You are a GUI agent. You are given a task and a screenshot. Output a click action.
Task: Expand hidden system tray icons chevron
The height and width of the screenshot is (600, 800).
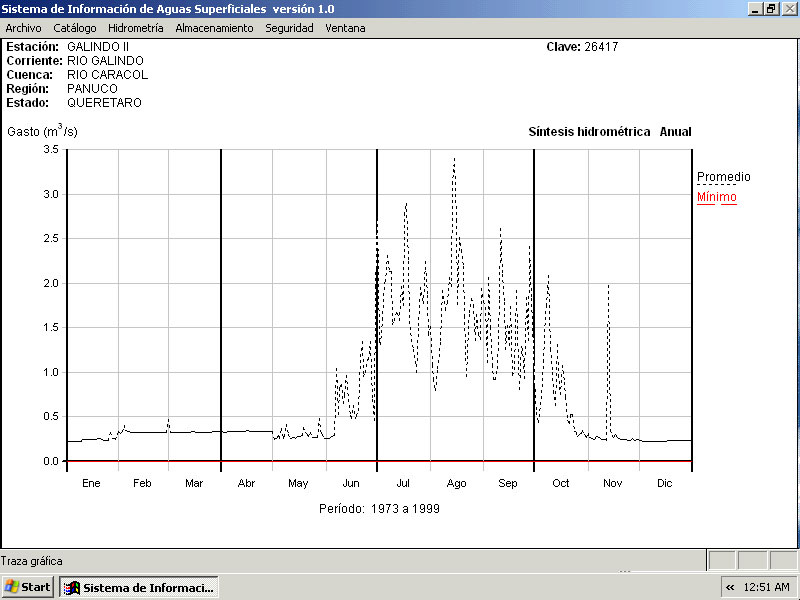[x=730, y=587]
